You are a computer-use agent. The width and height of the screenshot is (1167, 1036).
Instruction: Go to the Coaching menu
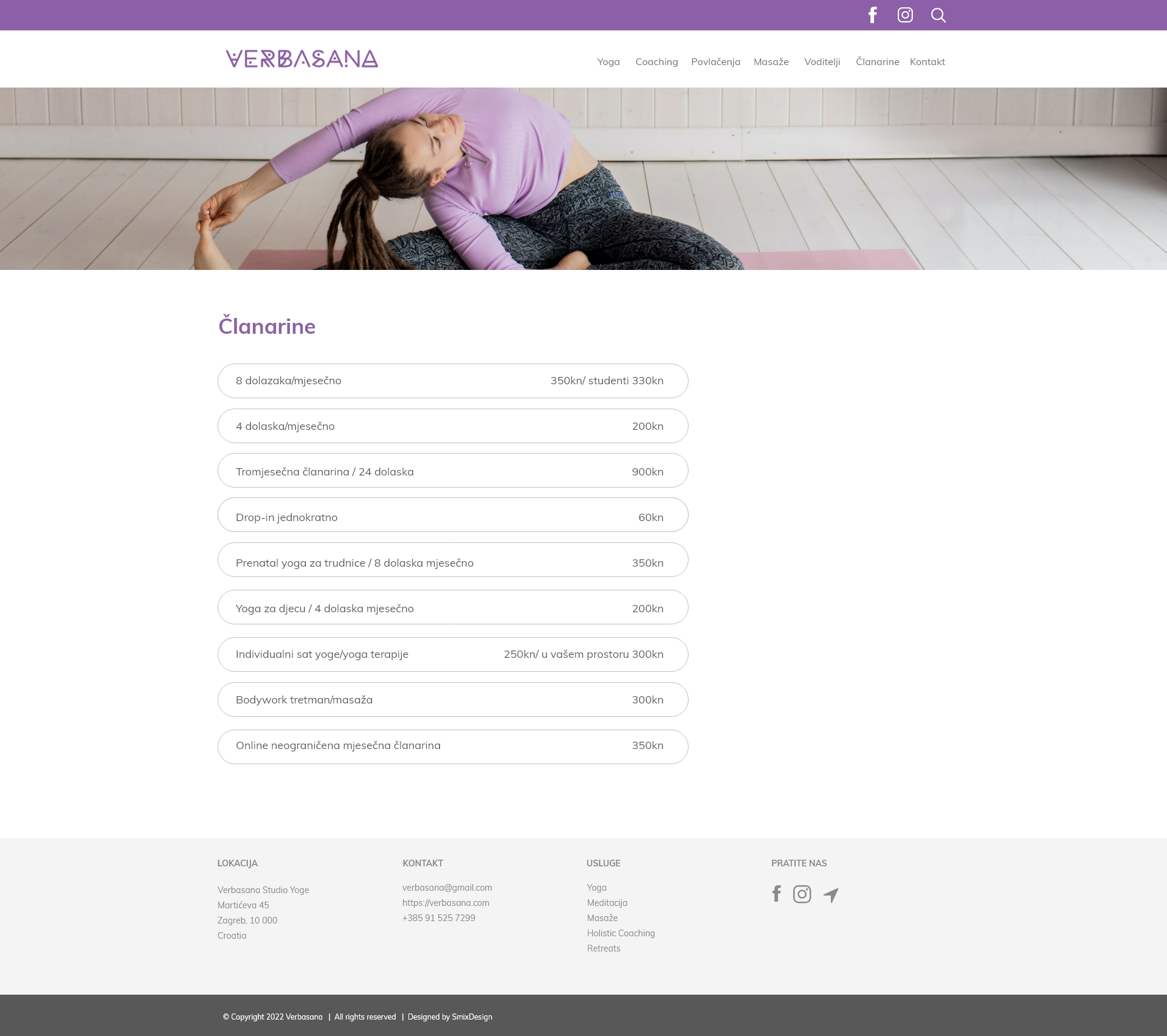coord(656,62)
